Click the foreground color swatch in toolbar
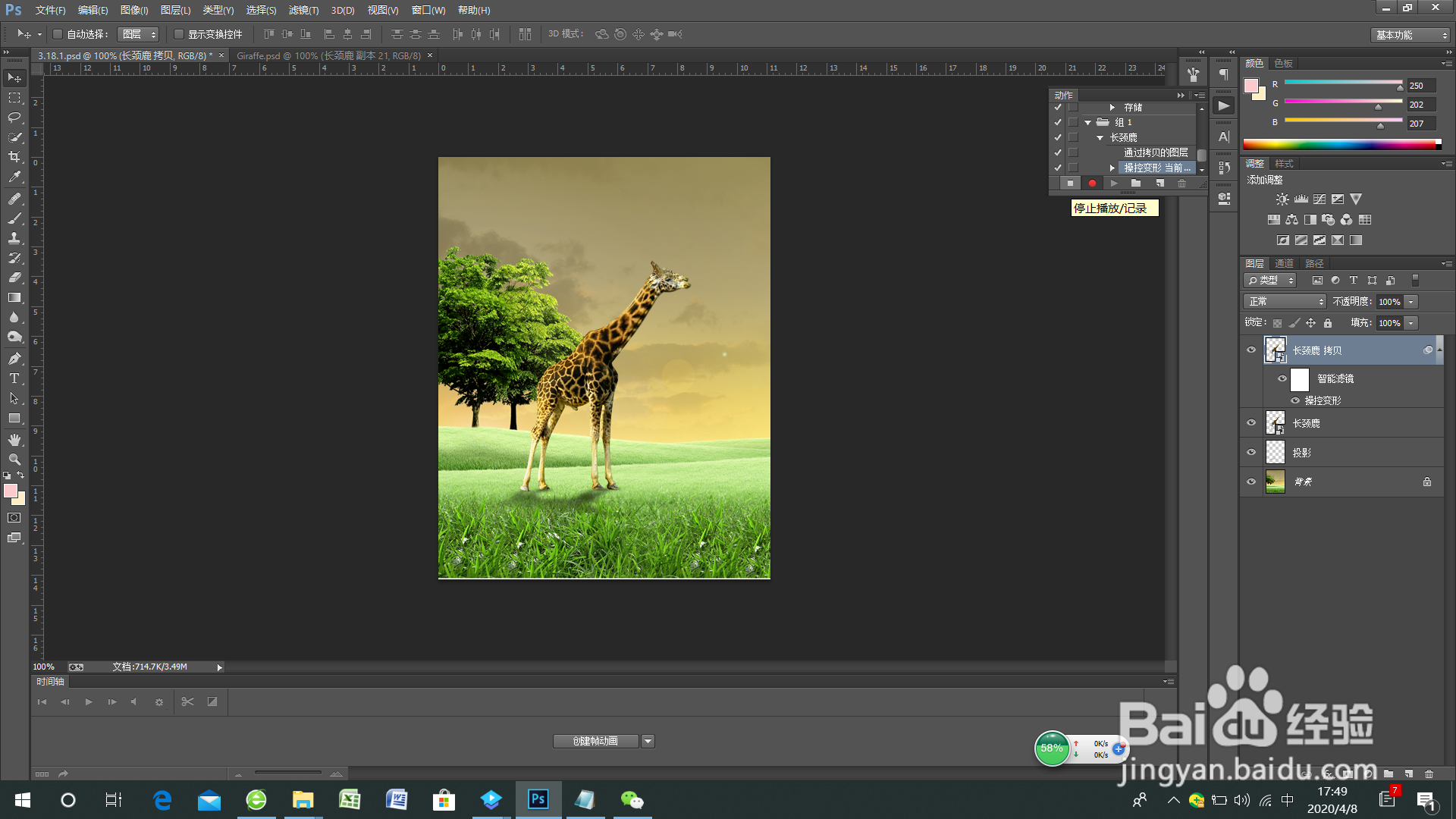The image size is (1456, 819). point(11,491)
